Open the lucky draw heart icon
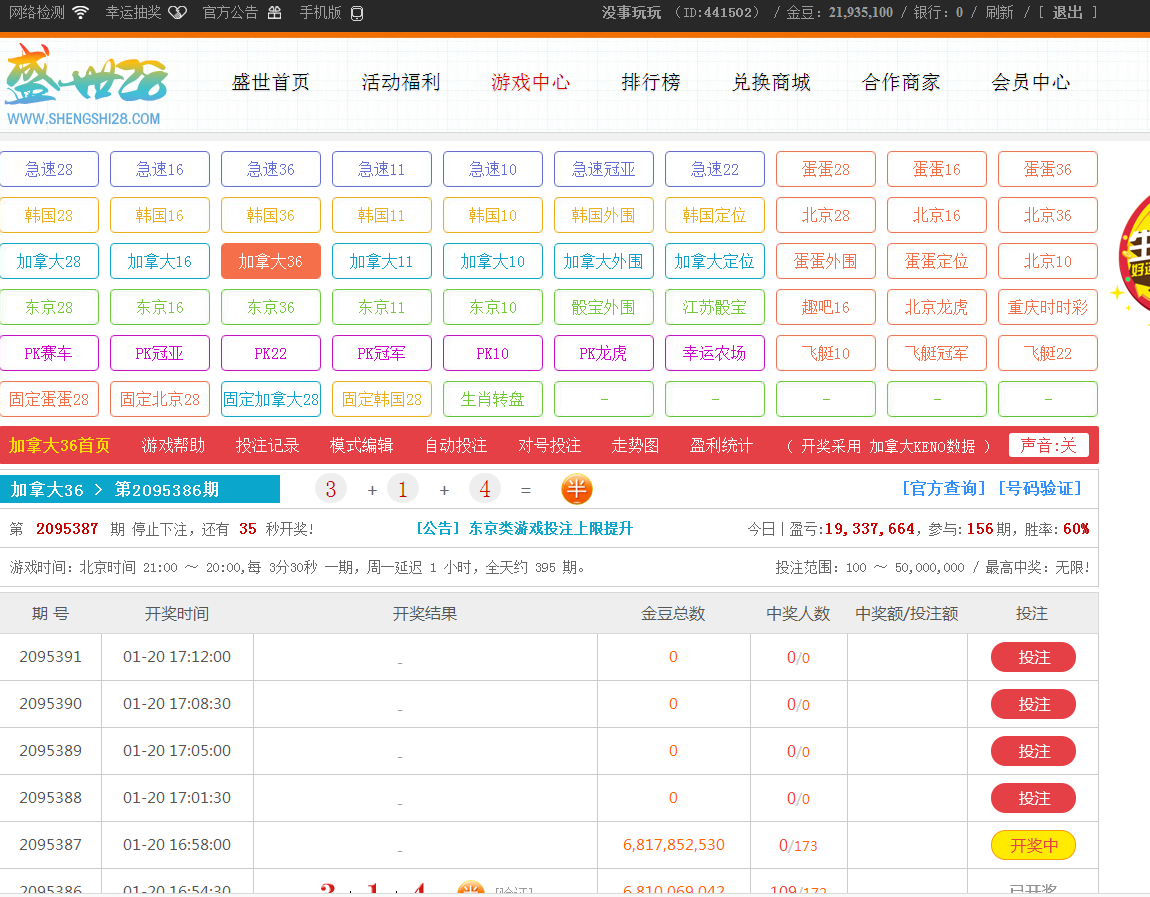 pos(177,13)
